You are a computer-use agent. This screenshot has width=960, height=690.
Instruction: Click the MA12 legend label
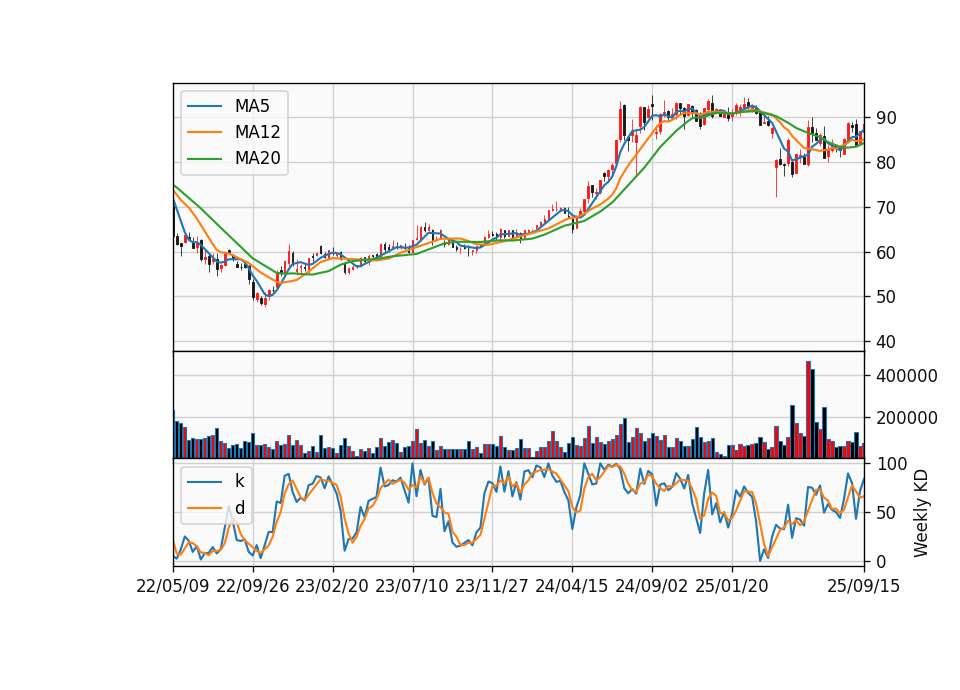pyautogui.click(x=257, y=132)
